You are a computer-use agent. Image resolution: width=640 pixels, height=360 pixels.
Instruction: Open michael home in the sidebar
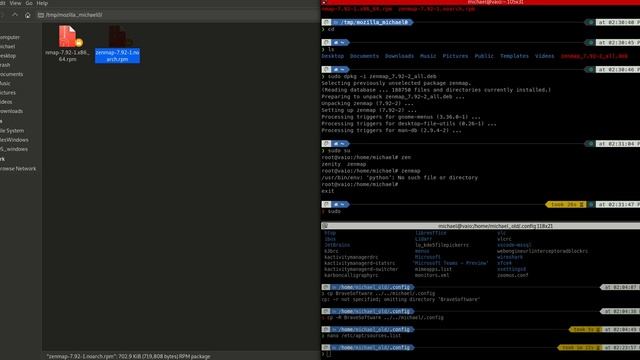7,47
